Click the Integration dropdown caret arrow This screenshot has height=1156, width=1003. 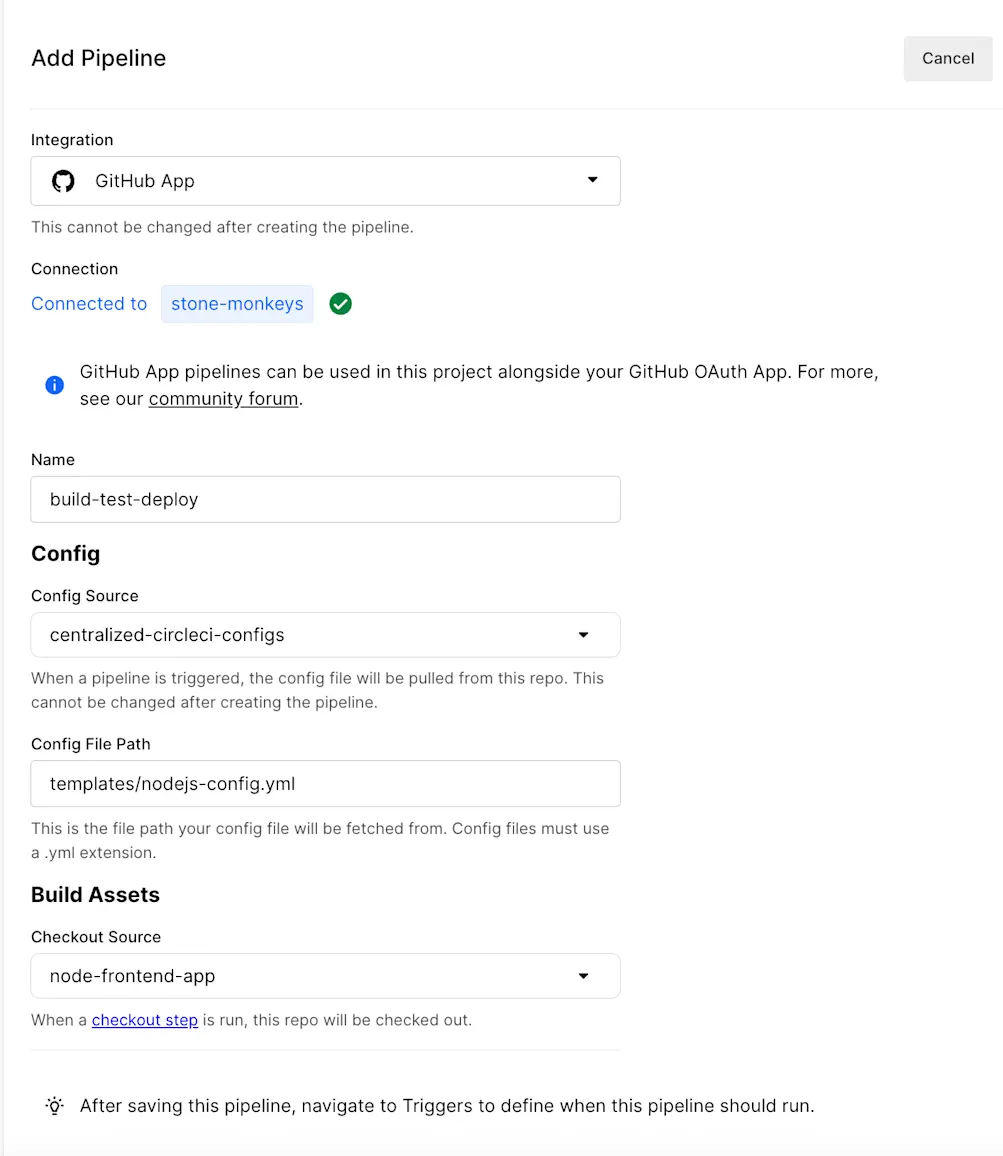point(592,180)
